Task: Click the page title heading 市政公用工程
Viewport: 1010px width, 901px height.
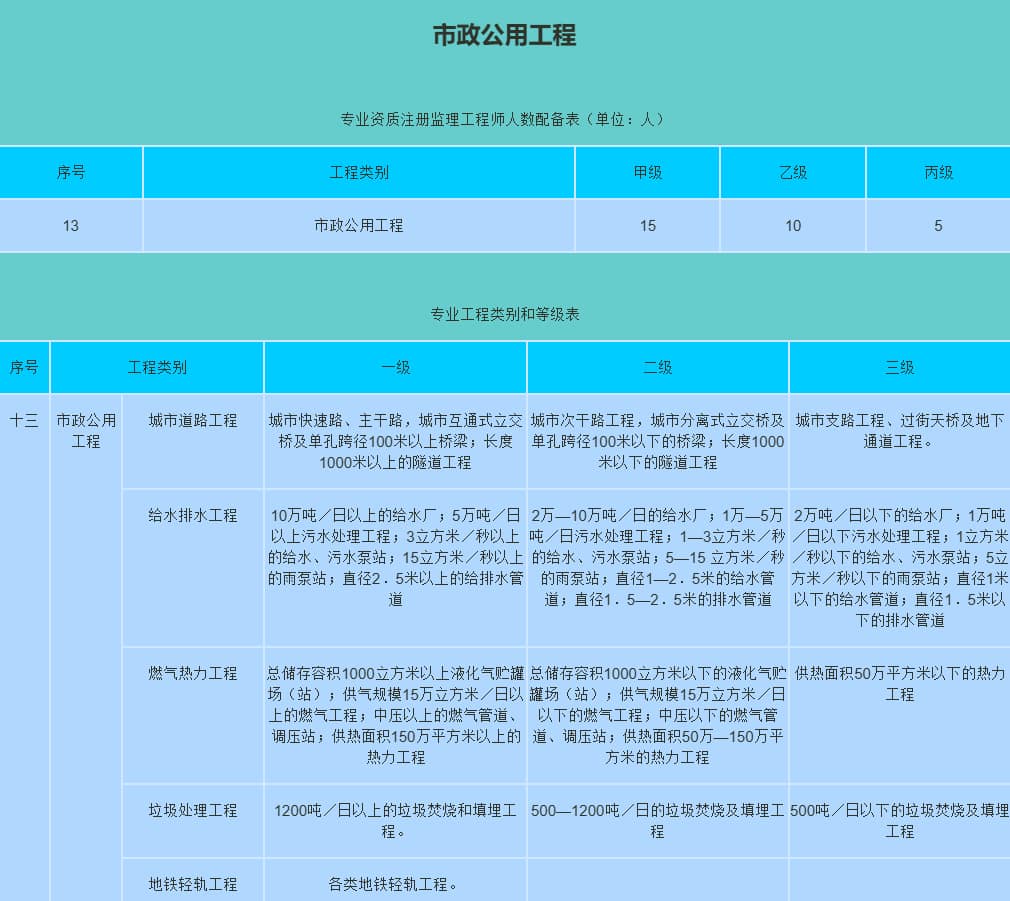Action: (504, 35)
